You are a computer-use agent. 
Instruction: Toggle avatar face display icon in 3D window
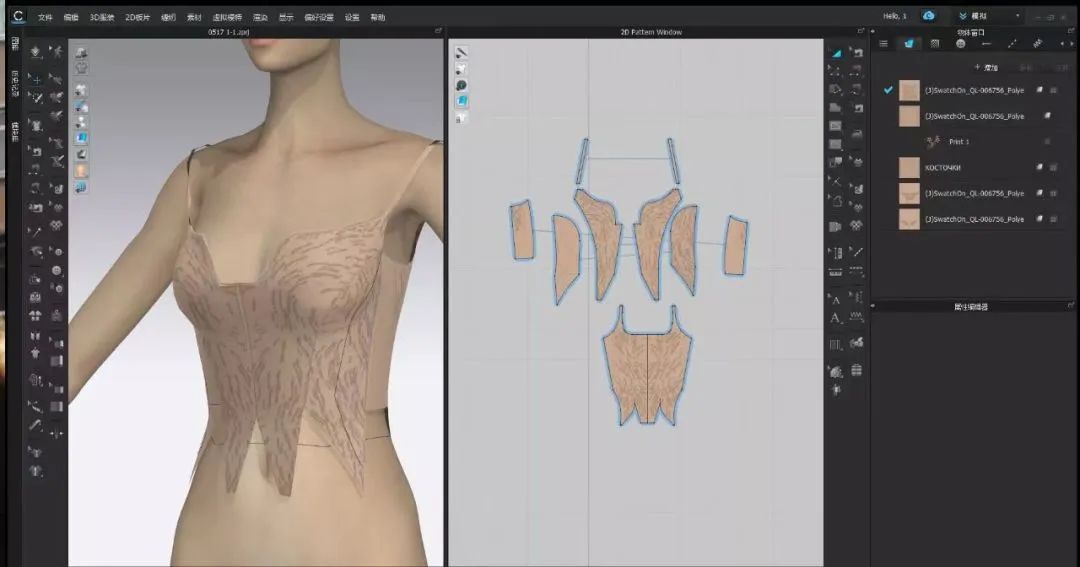point(81,170)
